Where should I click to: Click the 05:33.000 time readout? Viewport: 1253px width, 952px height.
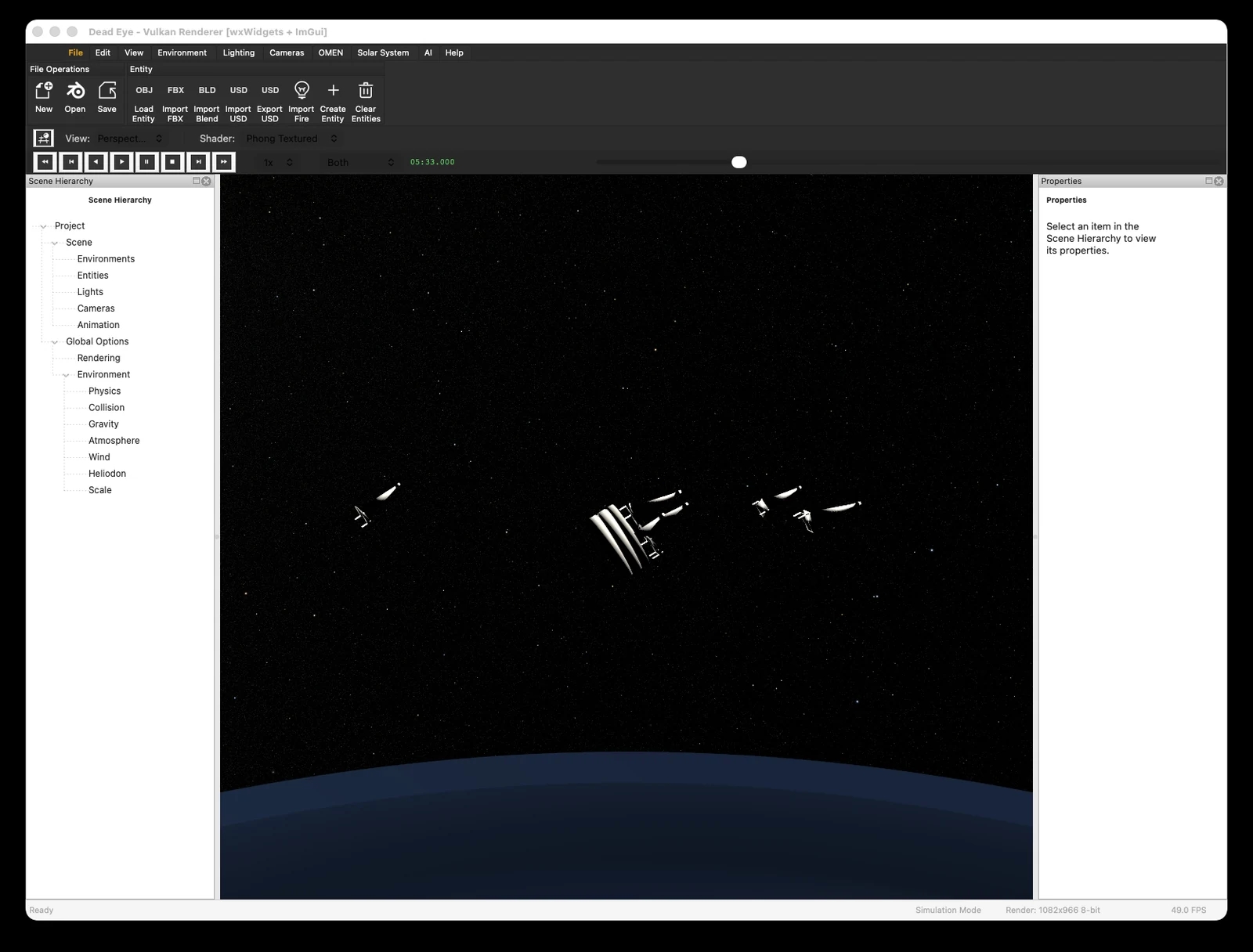point(432,162)
